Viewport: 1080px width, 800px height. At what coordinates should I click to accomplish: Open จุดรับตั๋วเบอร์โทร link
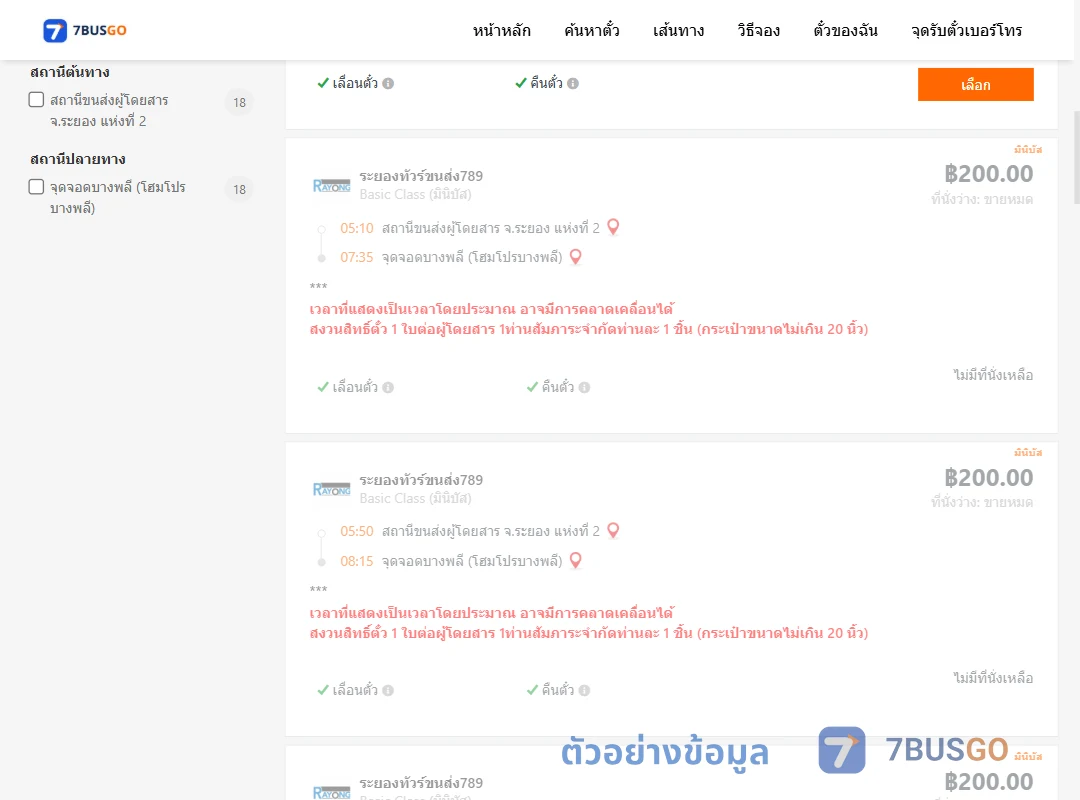point(966,30)
